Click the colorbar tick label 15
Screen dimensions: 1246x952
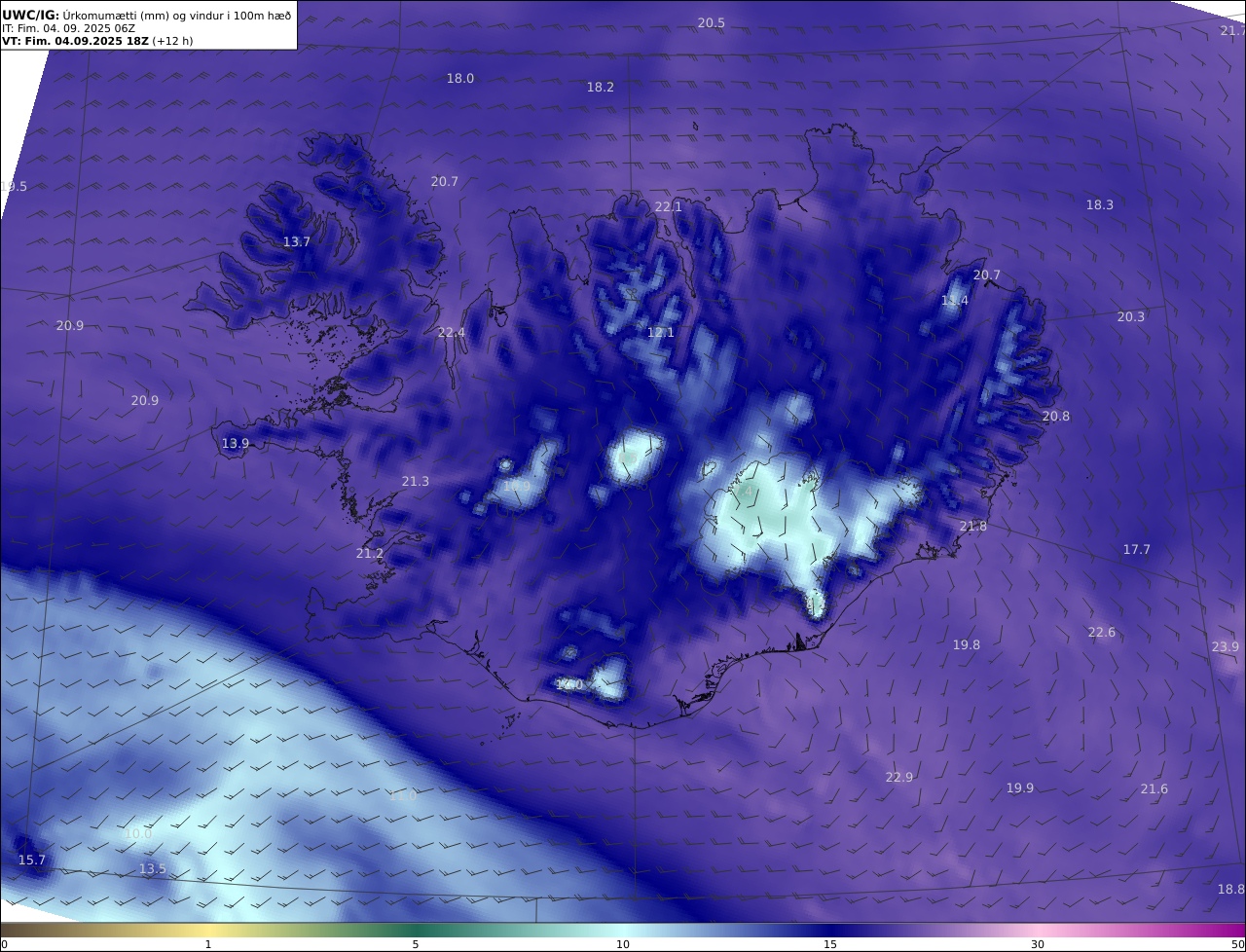coord(830,944)
